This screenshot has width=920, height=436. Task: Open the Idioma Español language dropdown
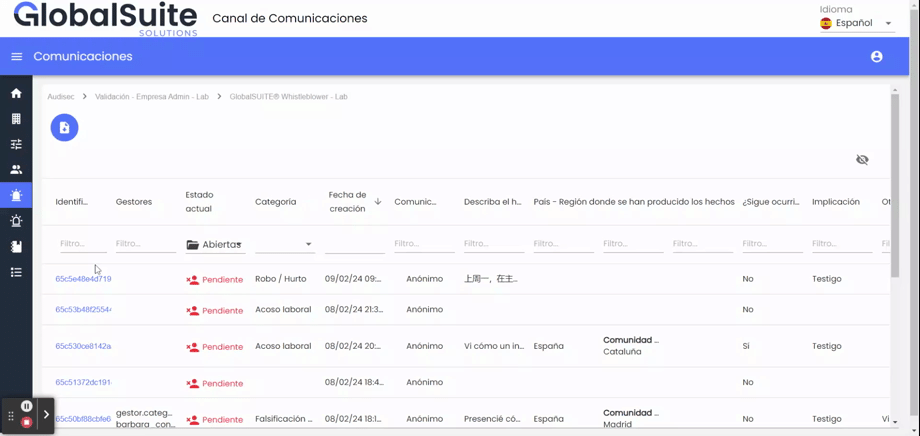tap(856, 23)
